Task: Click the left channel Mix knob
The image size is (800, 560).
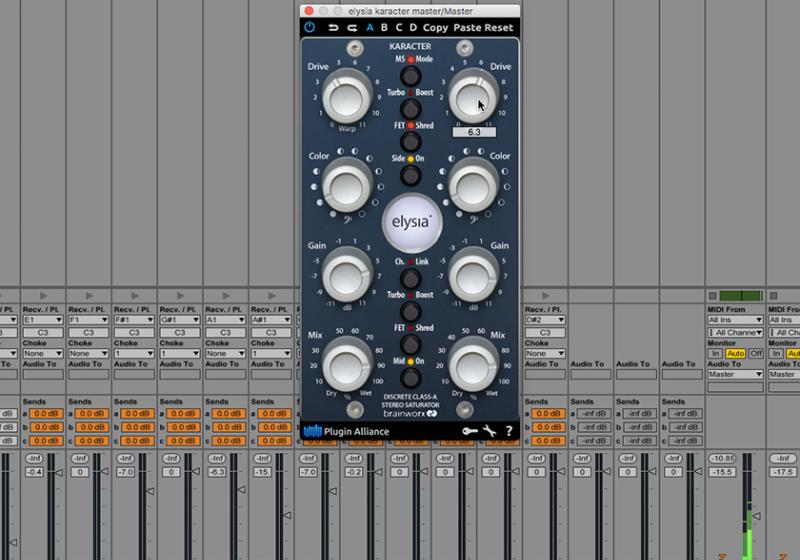Action: click(x=347, y=365)
